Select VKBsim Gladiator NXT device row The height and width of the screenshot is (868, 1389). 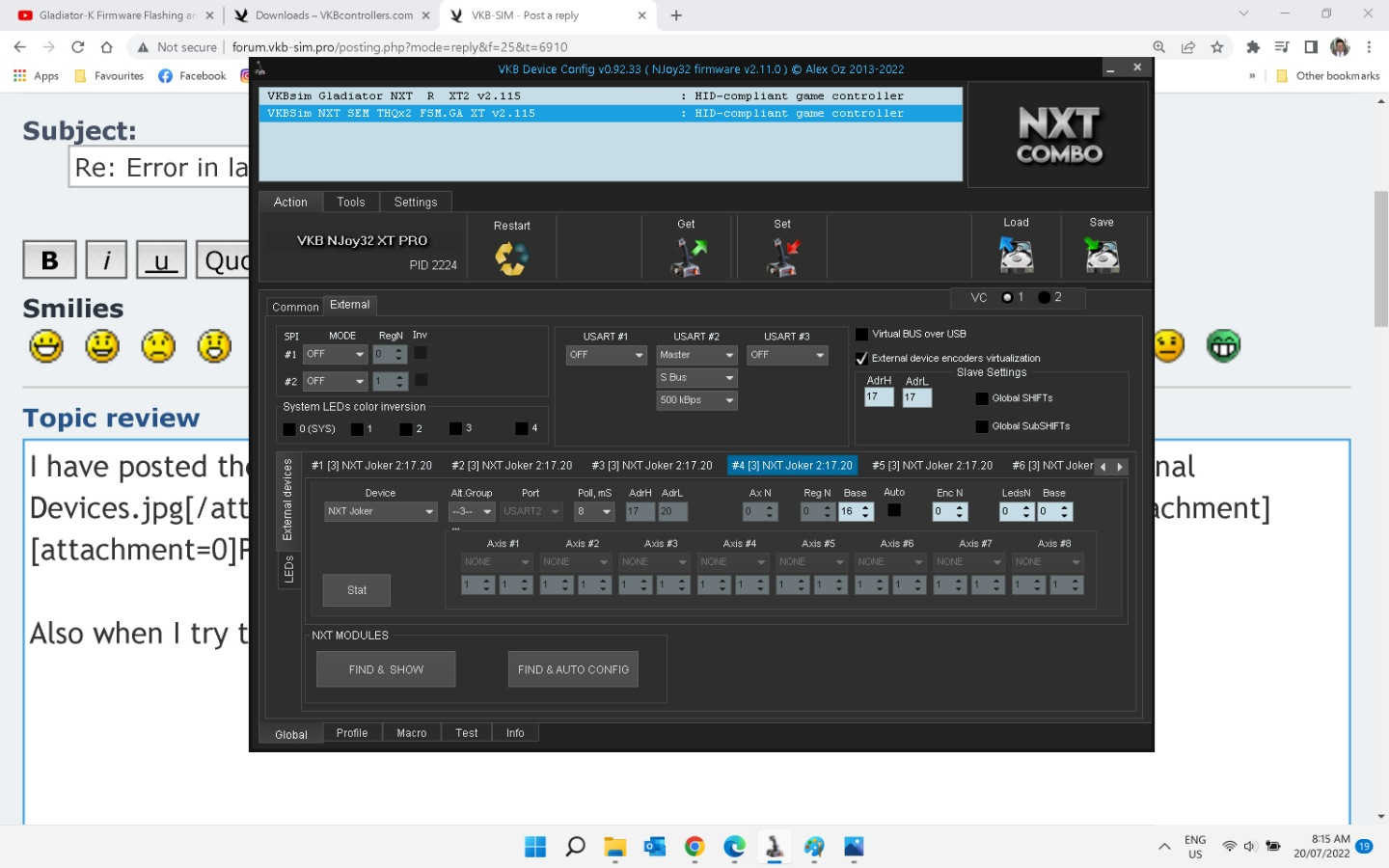(x=611, y=96)
